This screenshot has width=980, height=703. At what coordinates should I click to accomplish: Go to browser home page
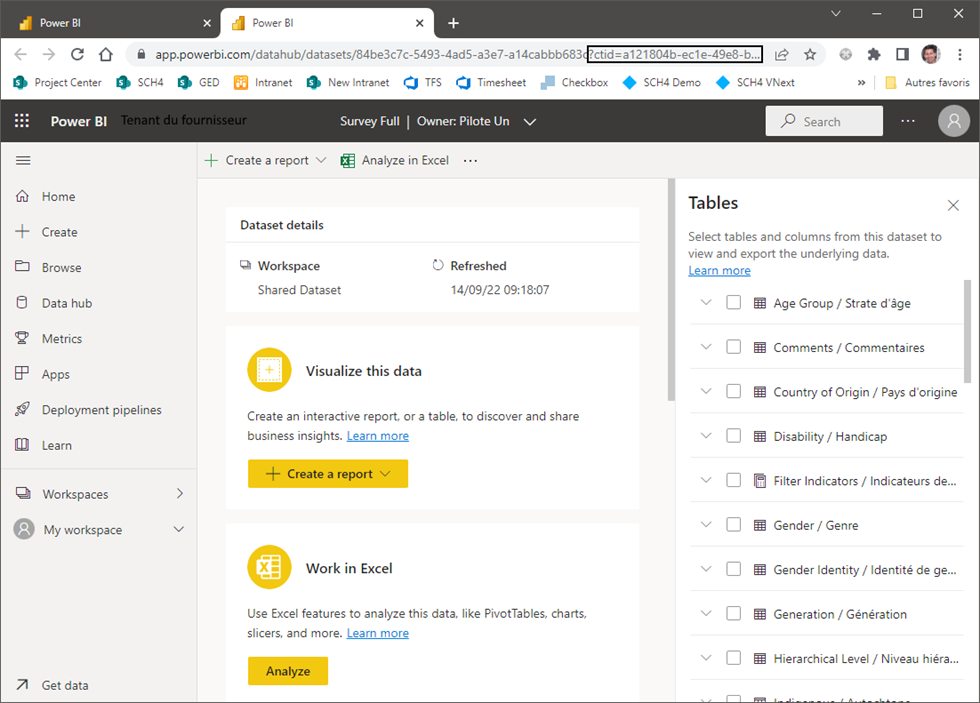(x=106, y=54)
